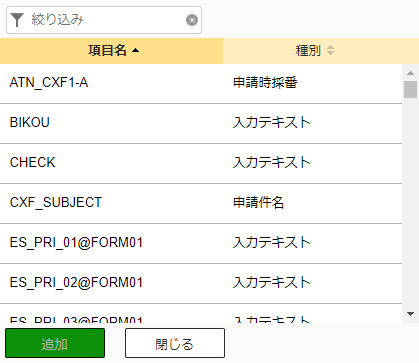Click the funnel filter icon
Screen dimensions: 419x363
pyautogui.click(x=17, y=20)
